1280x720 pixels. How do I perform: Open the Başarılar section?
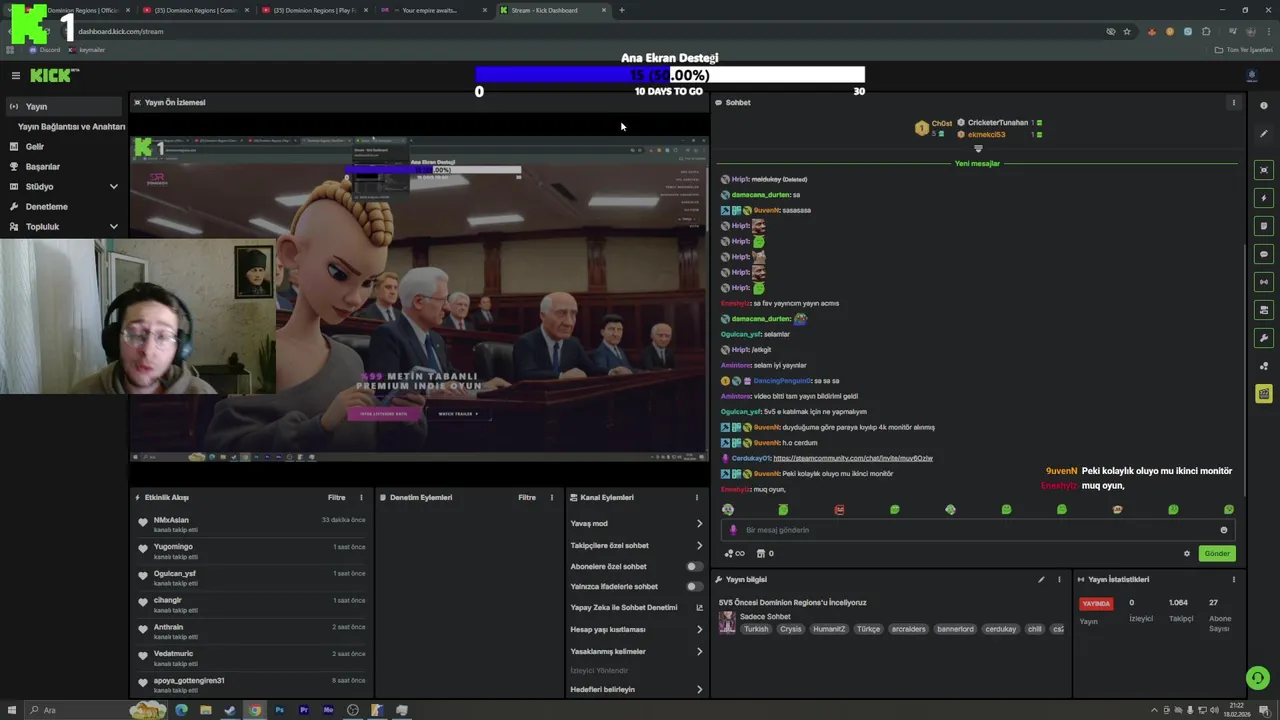click(x=64, y=166)
